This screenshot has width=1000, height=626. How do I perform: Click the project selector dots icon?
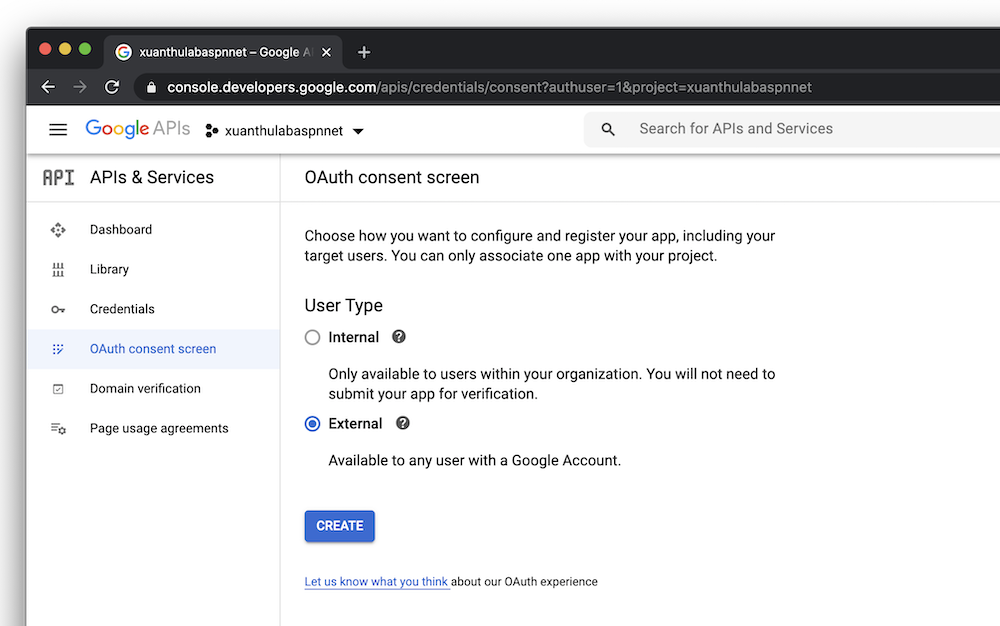point(212,131)
